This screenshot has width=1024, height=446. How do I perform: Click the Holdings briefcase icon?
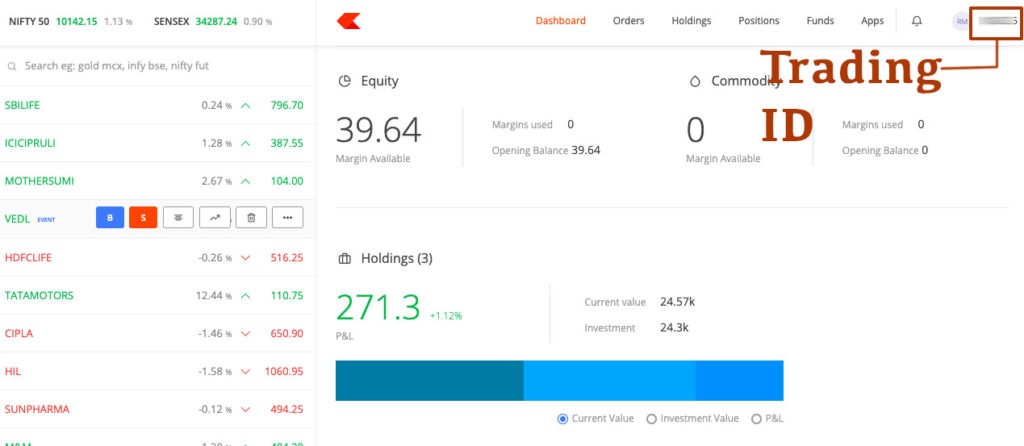click(344, 259)
